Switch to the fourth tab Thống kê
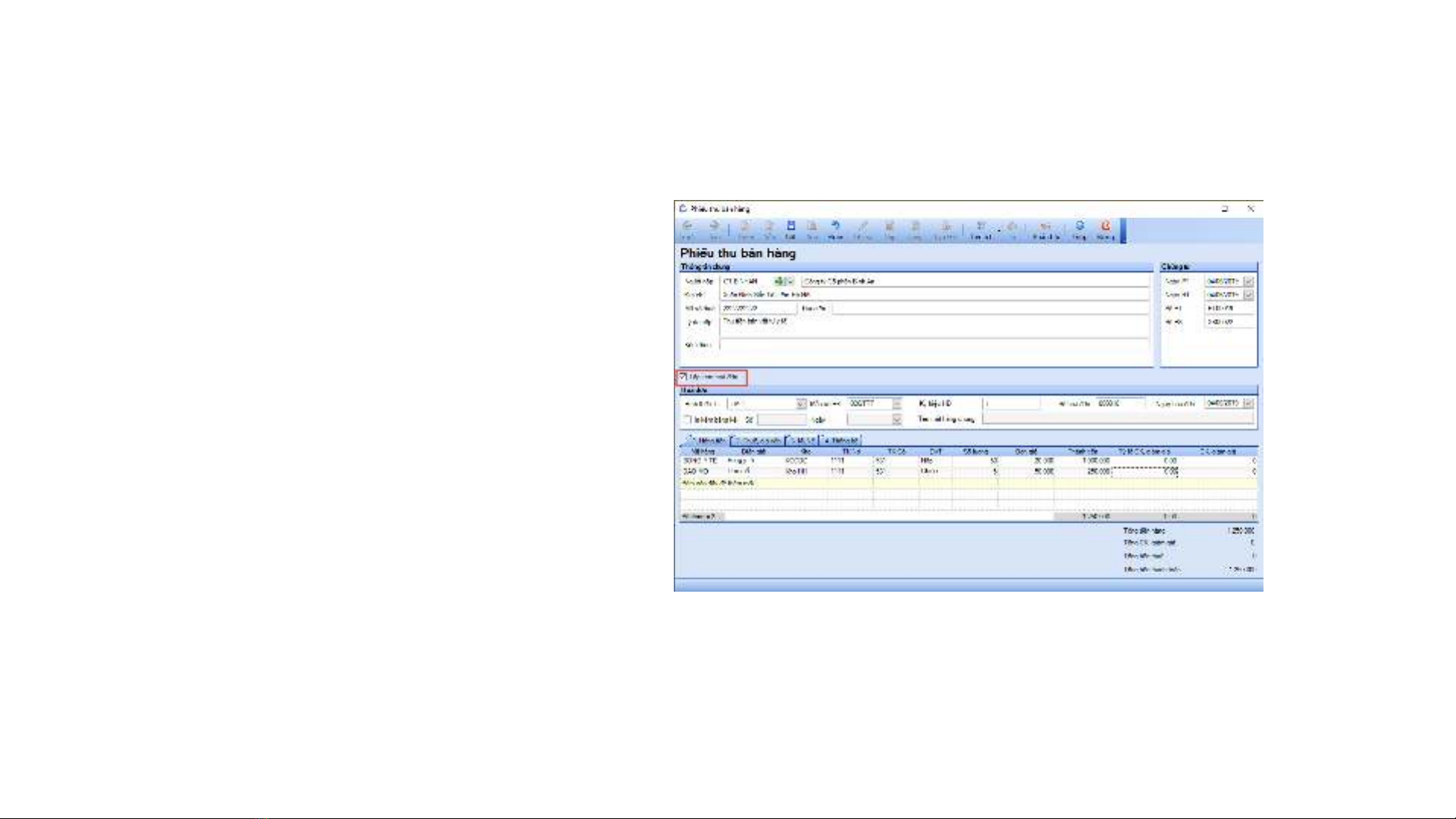Viewport: 1456px width, 819px height. 841,440
